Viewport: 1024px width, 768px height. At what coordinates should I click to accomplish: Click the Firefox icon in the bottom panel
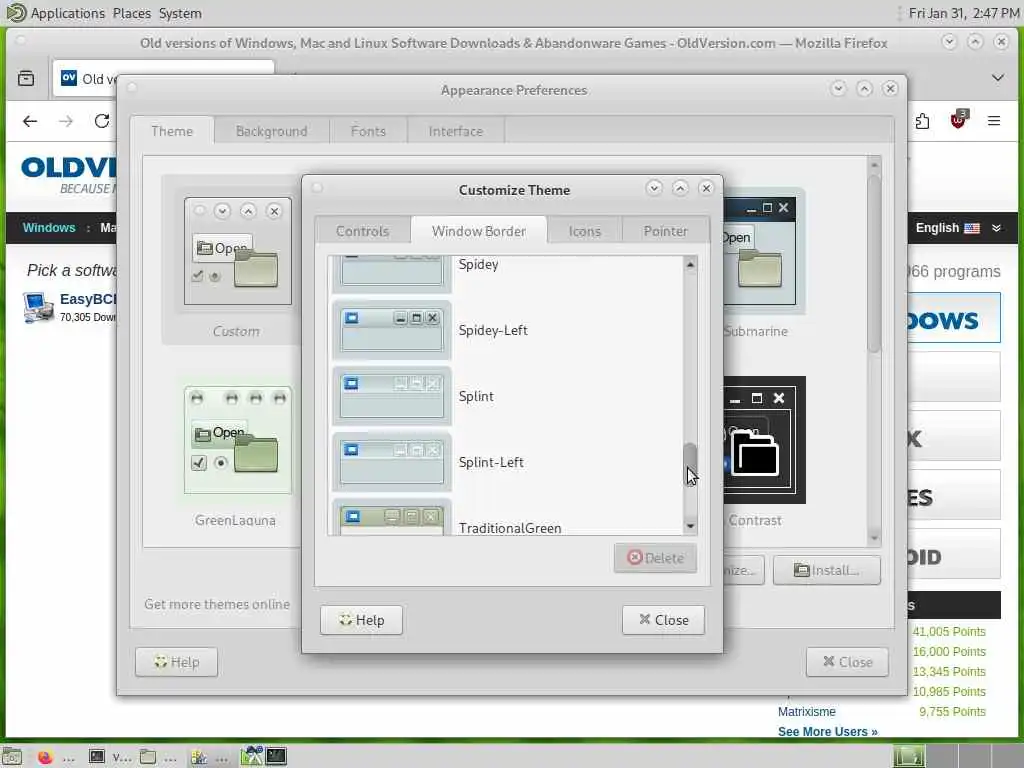(x=44, y=756)
